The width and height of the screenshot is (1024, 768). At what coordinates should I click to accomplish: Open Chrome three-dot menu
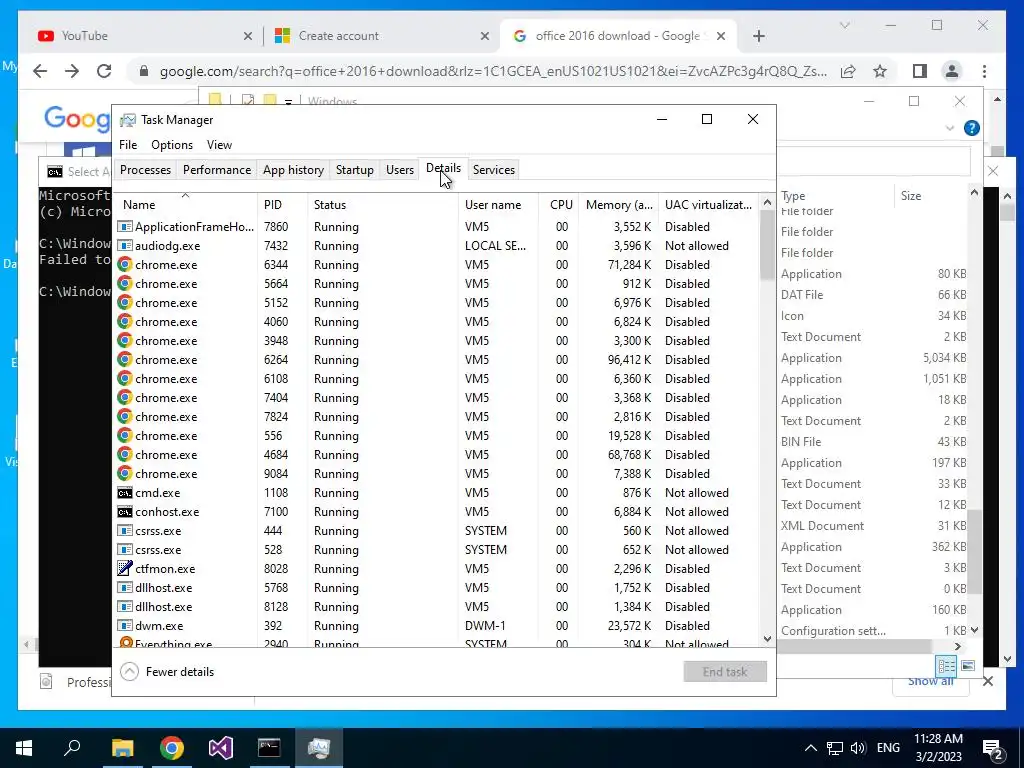[984, 71]
